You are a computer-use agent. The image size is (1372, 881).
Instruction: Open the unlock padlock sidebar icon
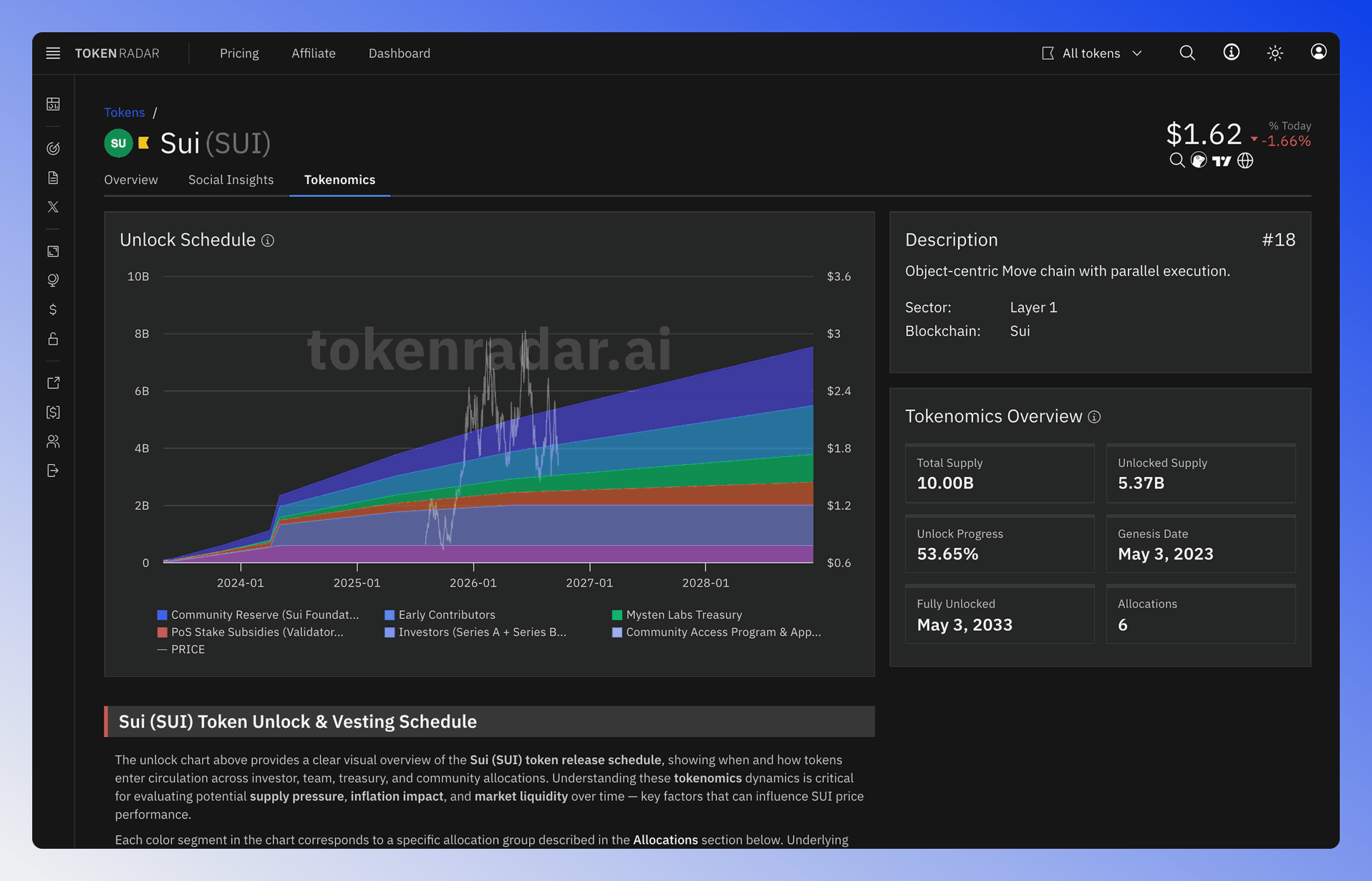click(53, 339)
